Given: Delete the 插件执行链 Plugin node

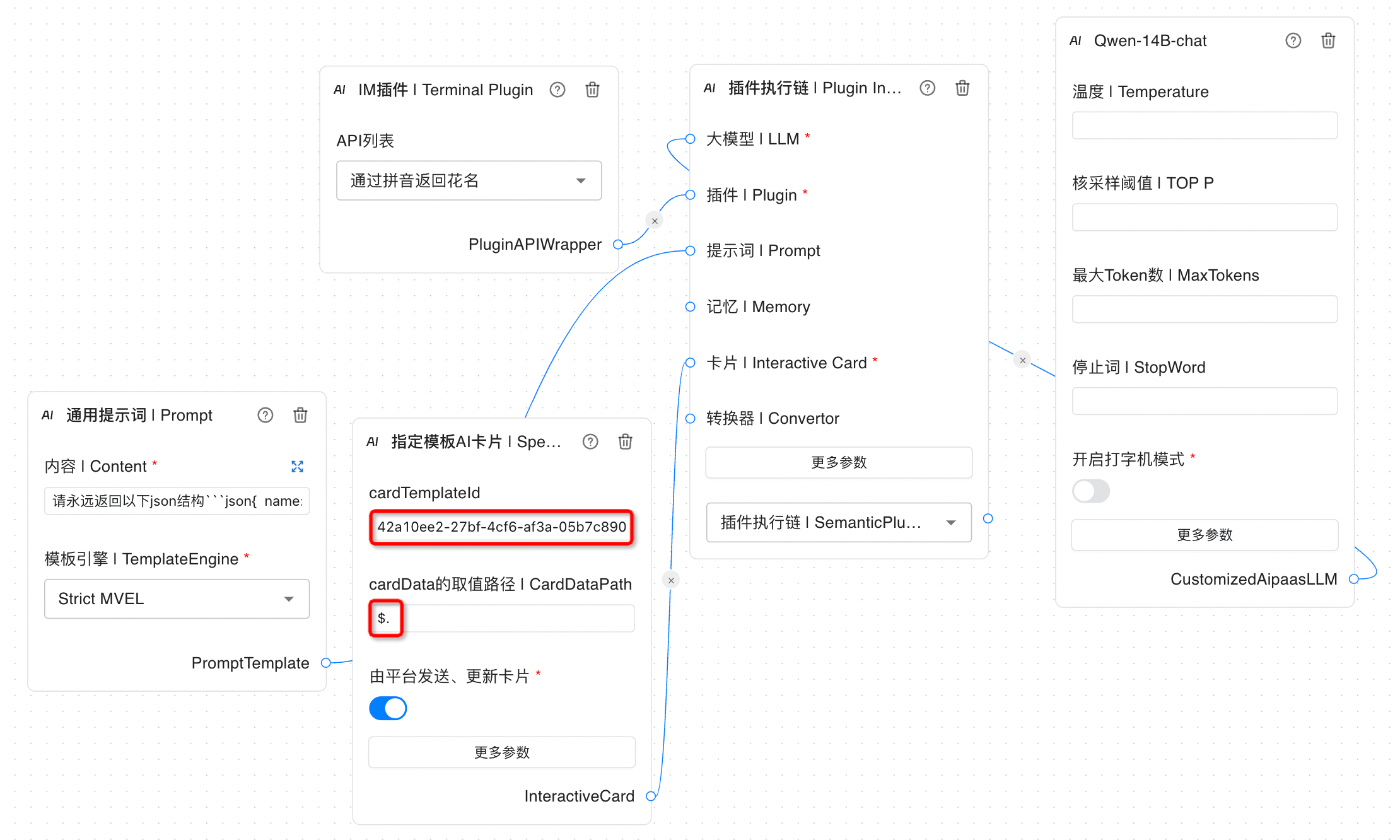Looking at the screenshot, I should tap(962, 88).
